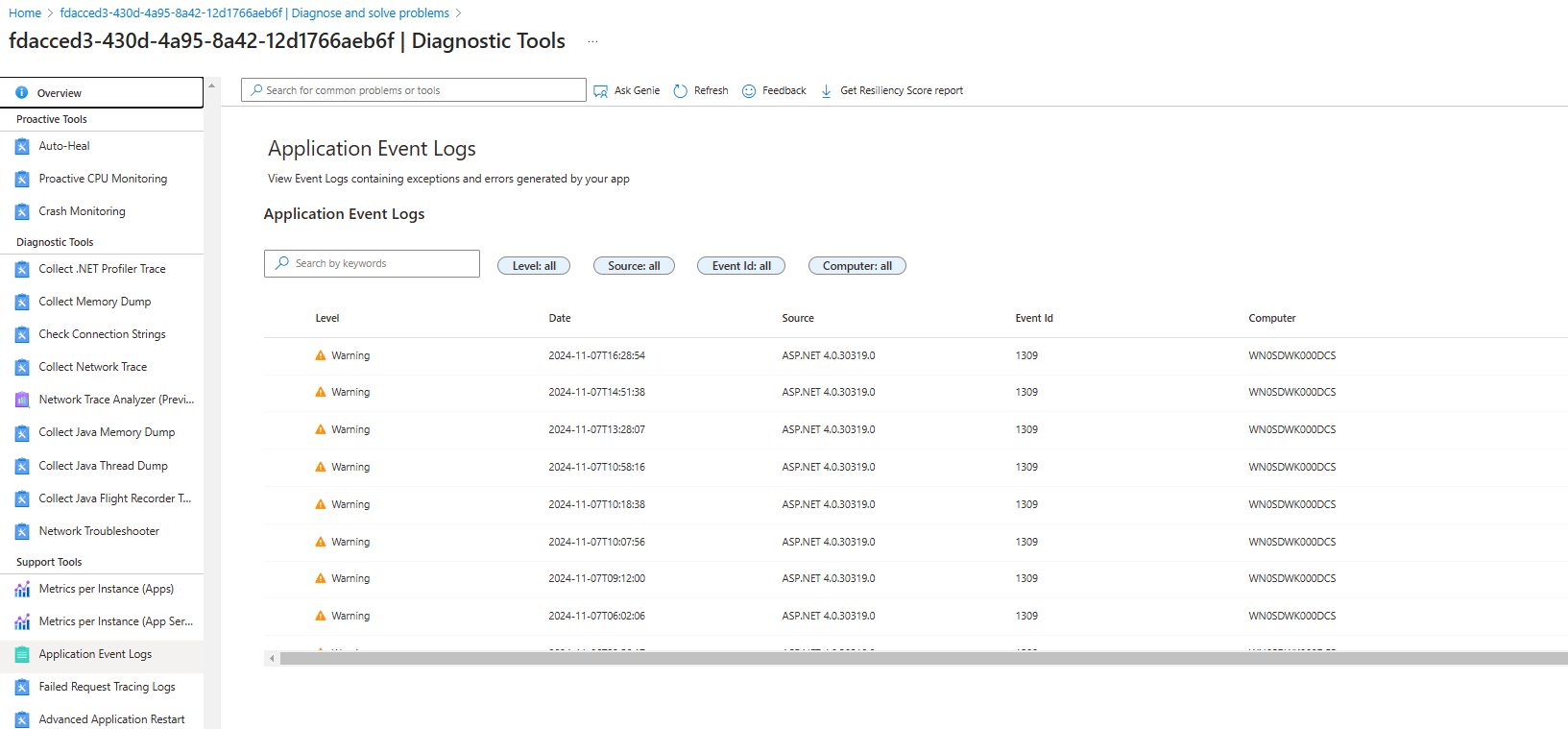
Task: Open Collect Memory Dump menu item
Action: click(94, 302)
